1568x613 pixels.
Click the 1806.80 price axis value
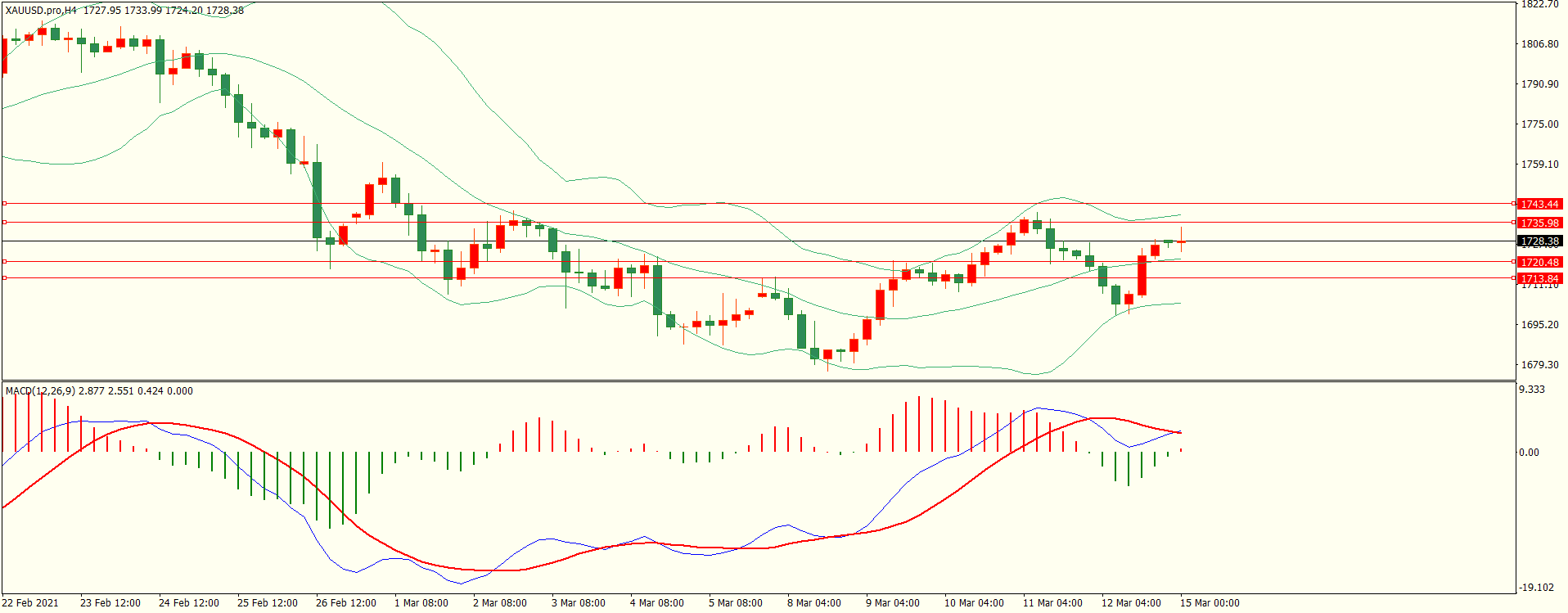coord(1539,44)
